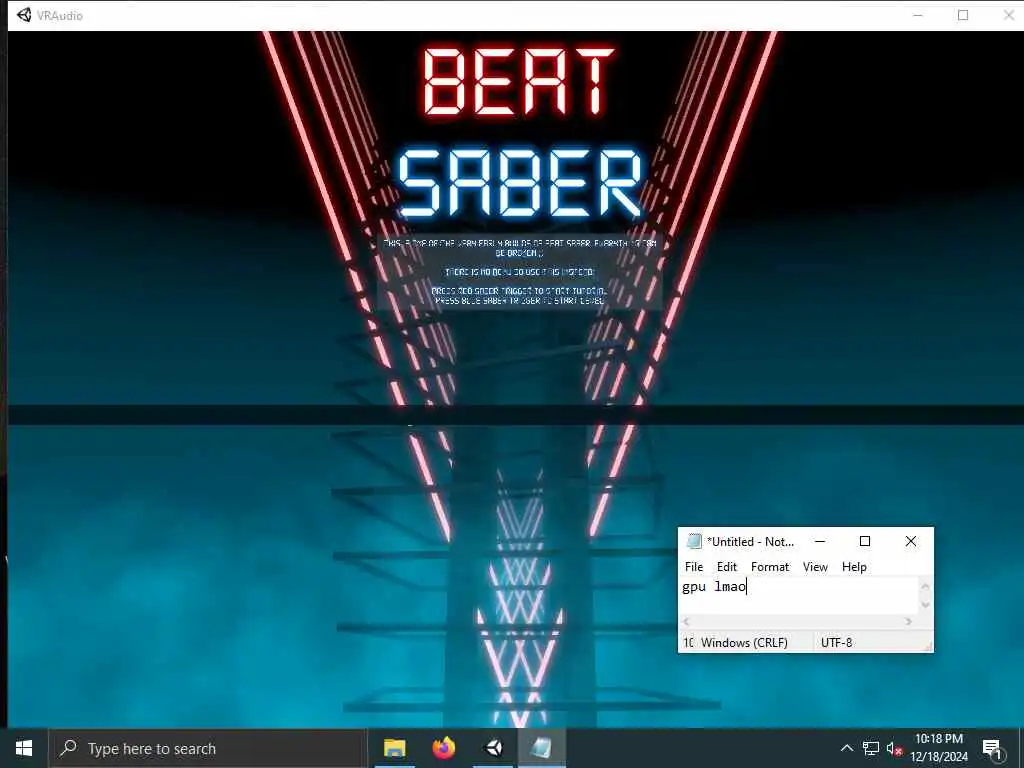Open the Notepad Format menu

click(x=770, y=567)
